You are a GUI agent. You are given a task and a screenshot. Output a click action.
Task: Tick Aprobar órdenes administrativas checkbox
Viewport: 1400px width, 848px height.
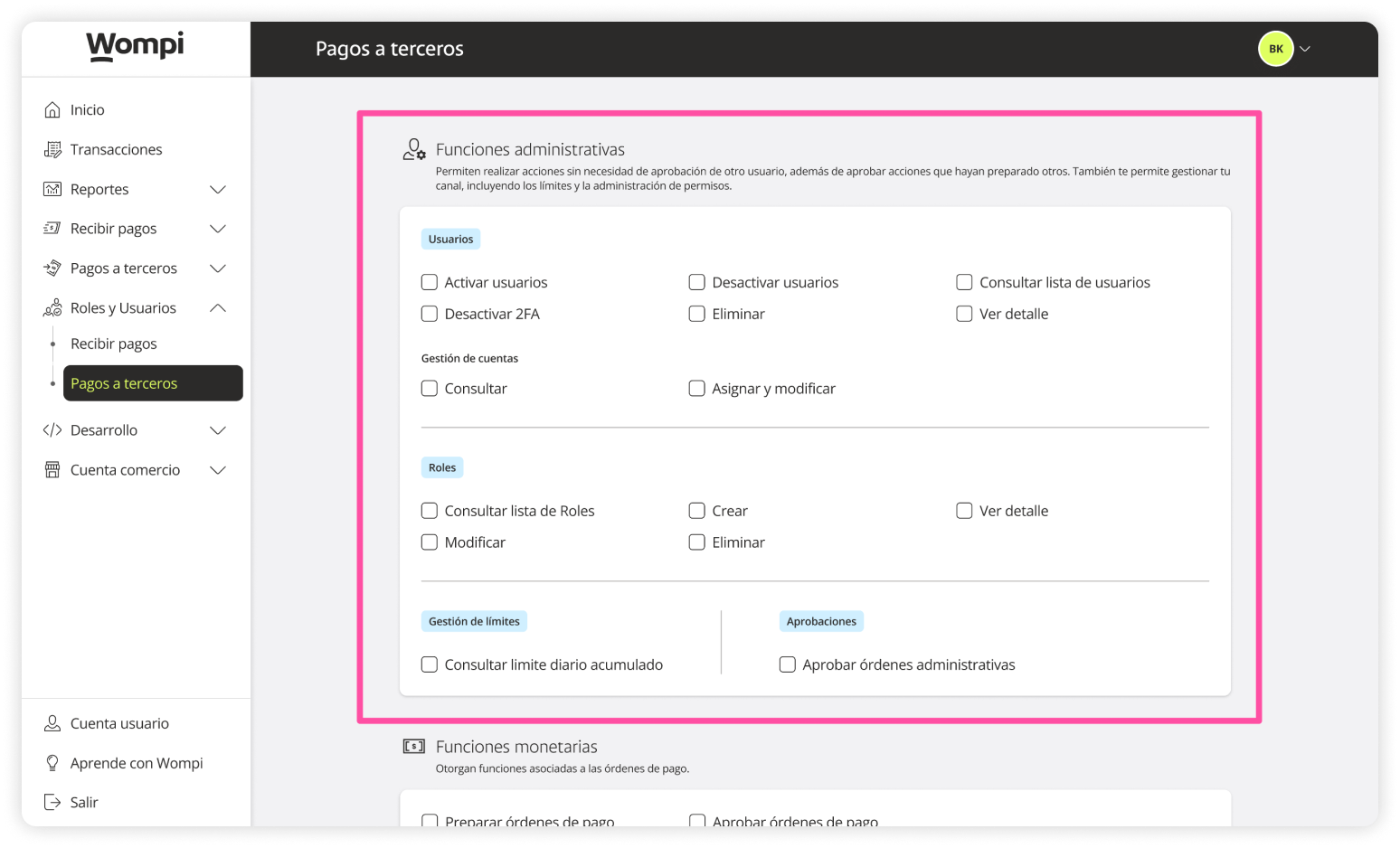click(x=788, y=664)
